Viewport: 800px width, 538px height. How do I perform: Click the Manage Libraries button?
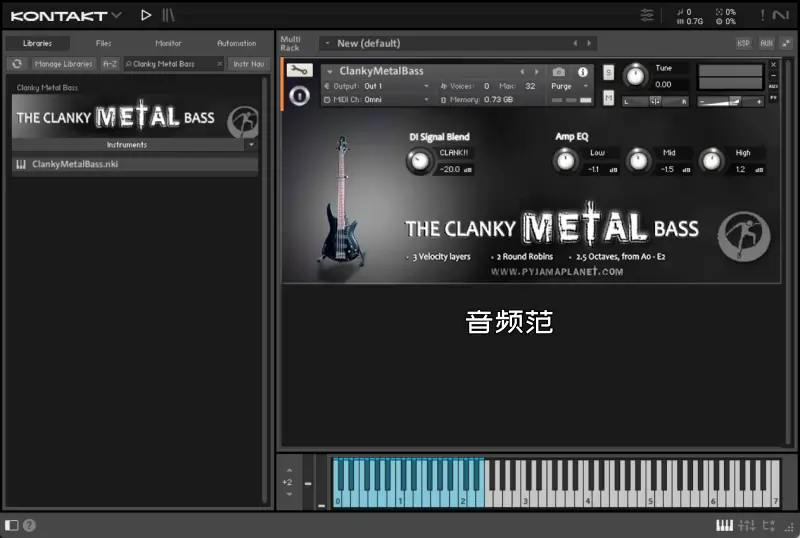63,64
